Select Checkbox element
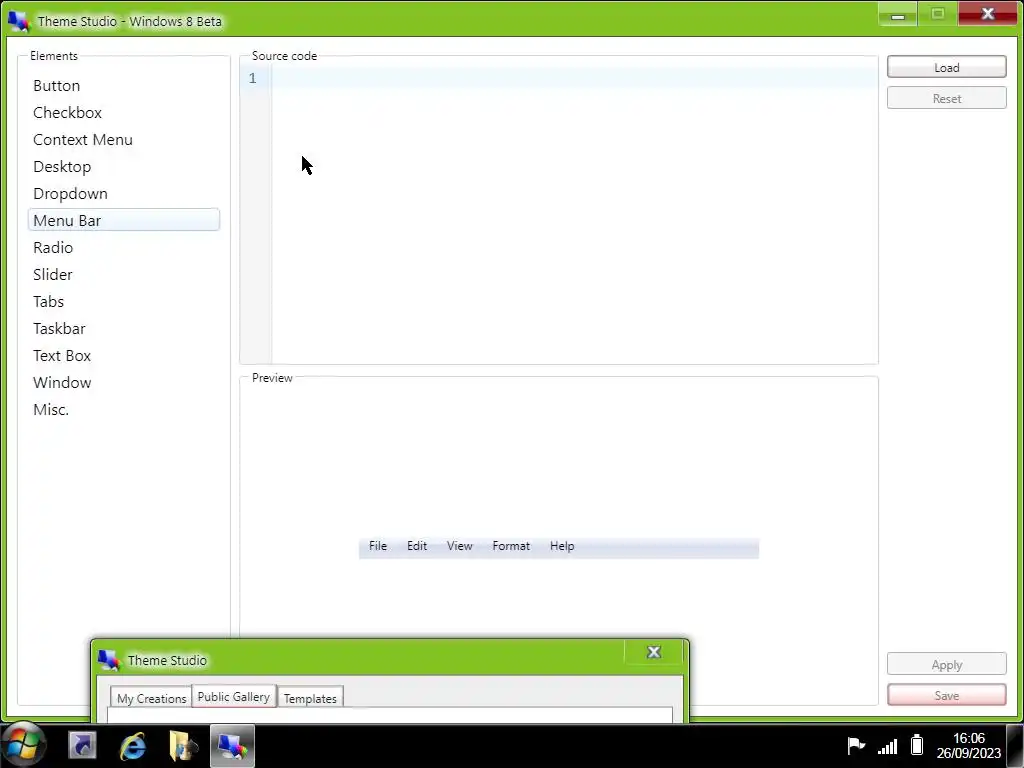This screenshot has width=1024, height=768. click(x=123, y=112)
